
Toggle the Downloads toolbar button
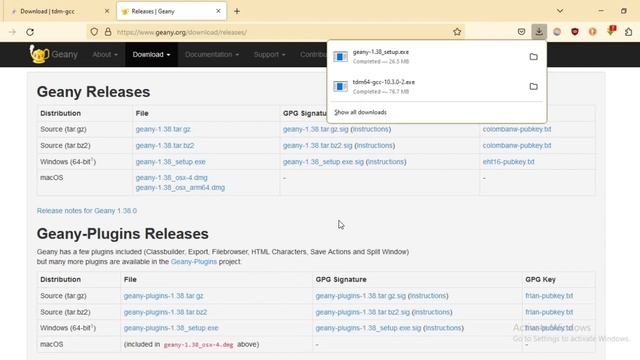[x=539, y=32]
